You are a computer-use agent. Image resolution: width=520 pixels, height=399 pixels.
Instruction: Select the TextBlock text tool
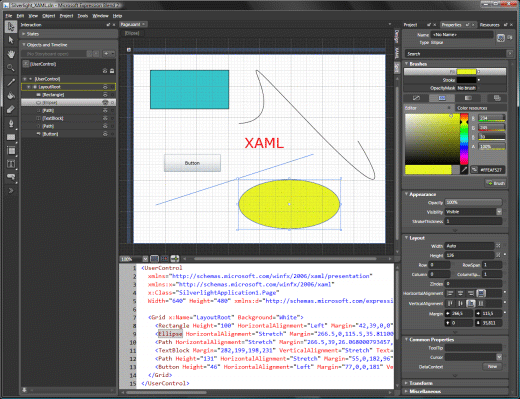click(x=11, y=164)
